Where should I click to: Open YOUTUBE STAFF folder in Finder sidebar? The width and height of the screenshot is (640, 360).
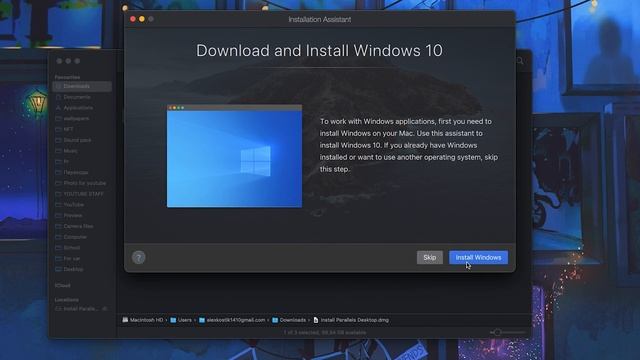tap(82, 194)
